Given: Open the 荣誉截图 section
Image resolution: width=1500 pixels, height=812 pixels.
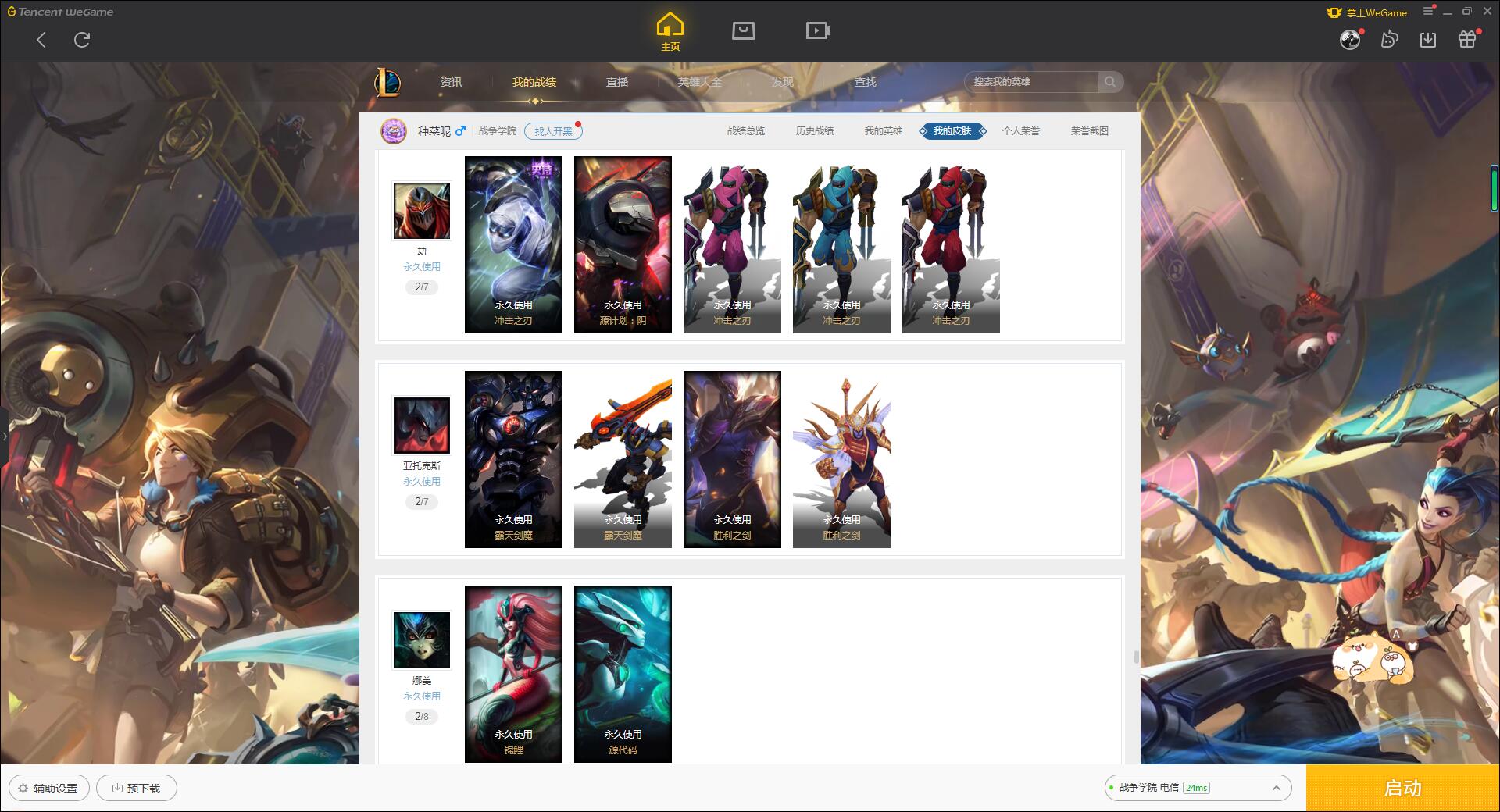Looking at the screenshot, I should point(1089,131).
